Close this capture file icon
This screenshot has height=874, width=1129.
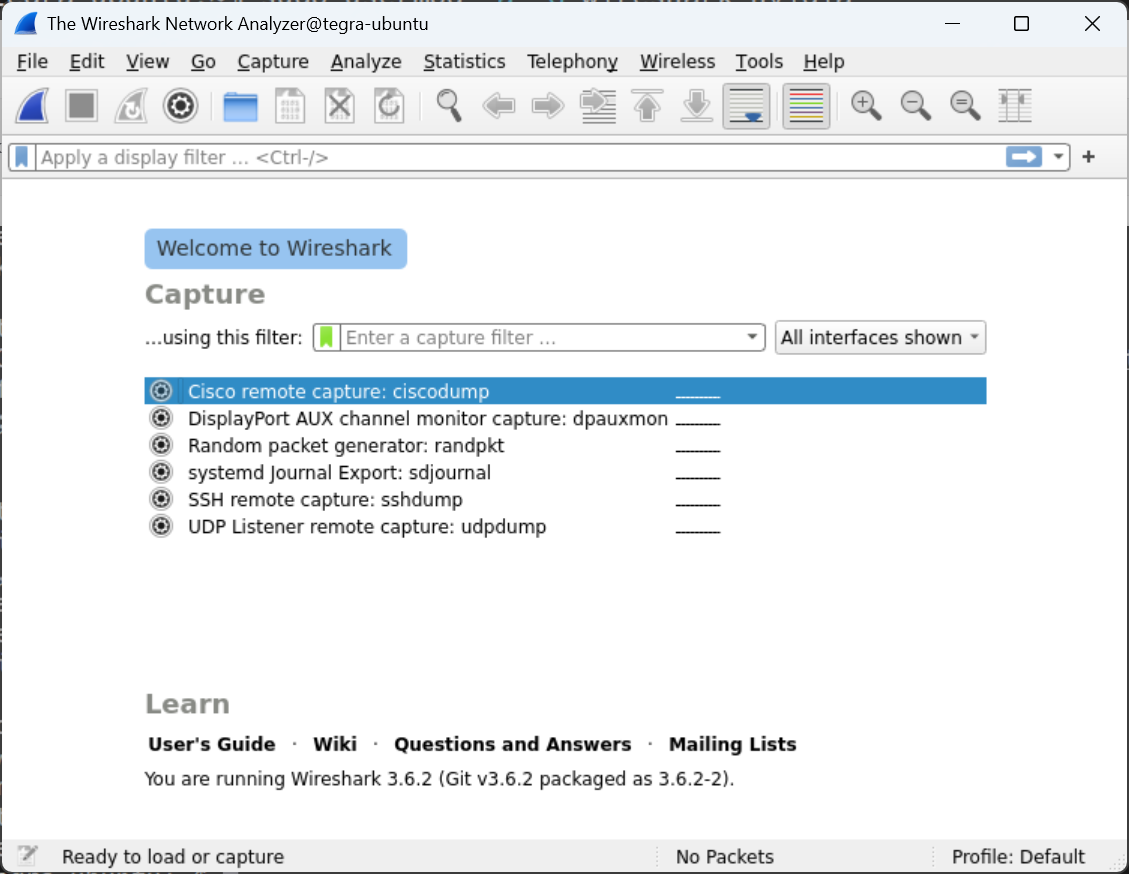coord(340,106)
